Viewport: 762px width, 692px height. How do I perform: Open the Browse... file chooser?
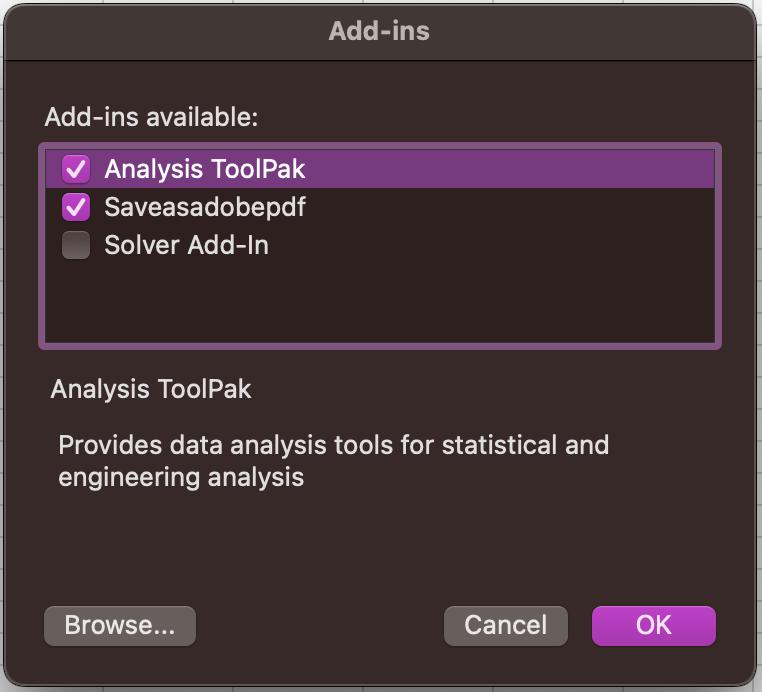click(x=120, y=626)
